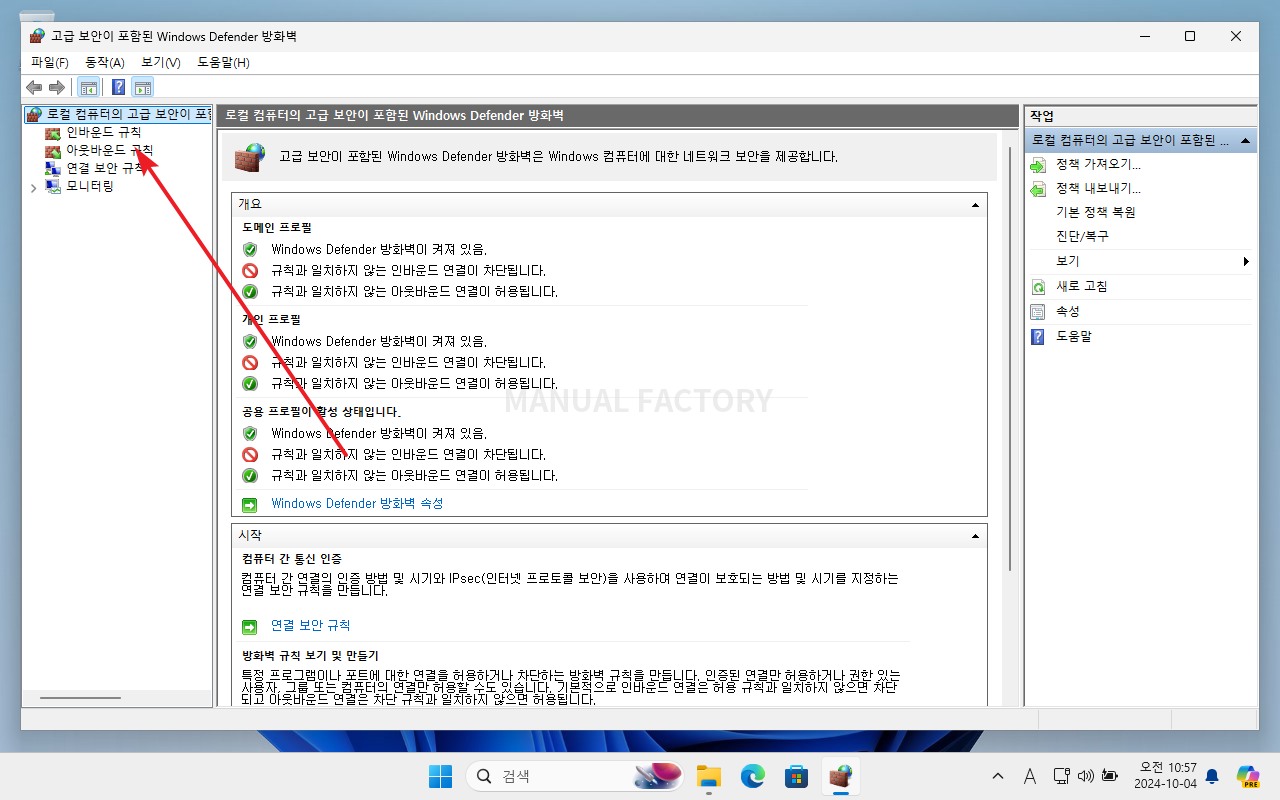Screen dimensions: 1280x800
Task: Click 기본 정책 복원 action
Action: [x=1096, y=212]
